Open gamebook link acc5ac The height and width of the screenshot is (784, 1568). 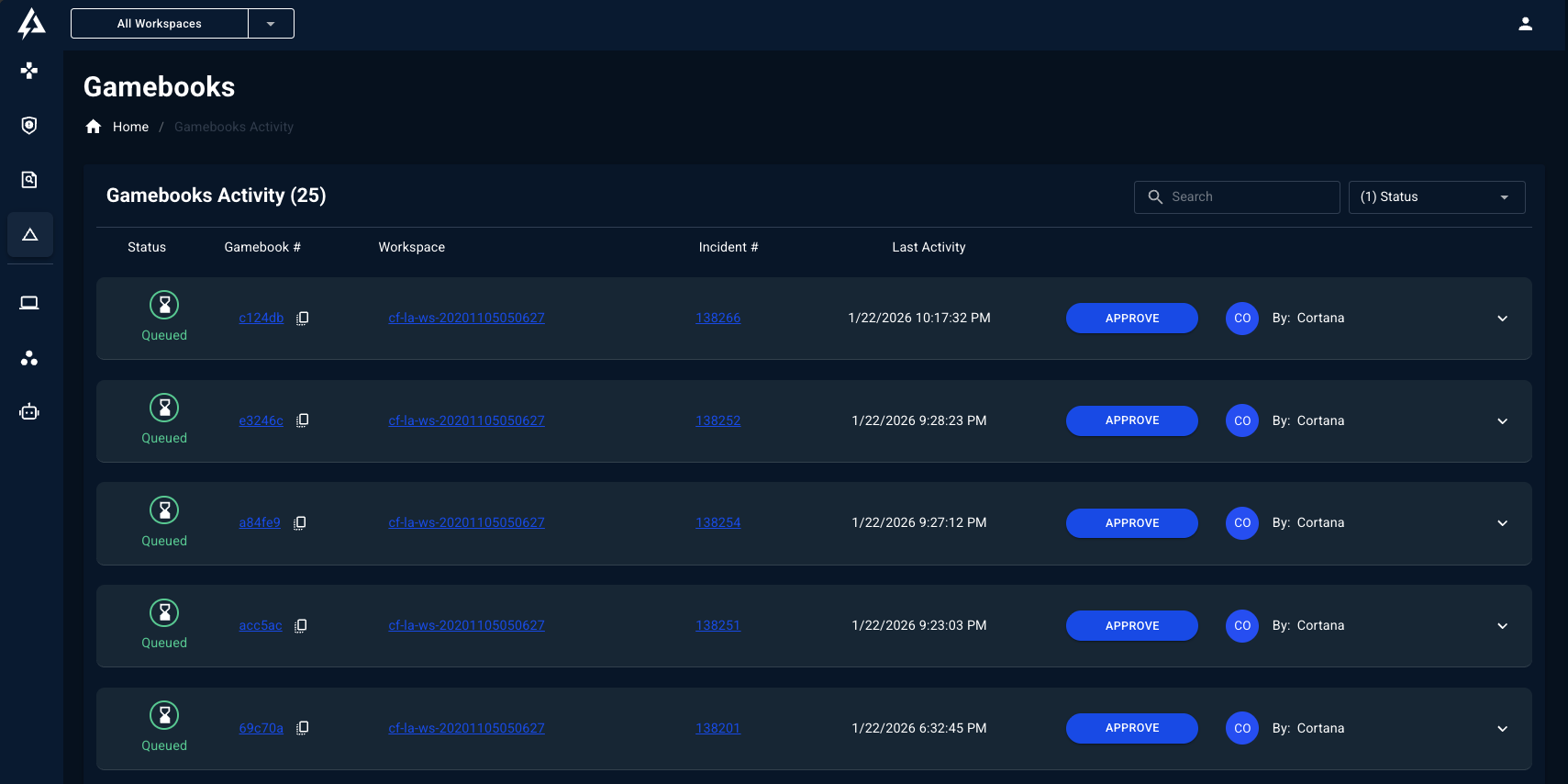(261, 625)
